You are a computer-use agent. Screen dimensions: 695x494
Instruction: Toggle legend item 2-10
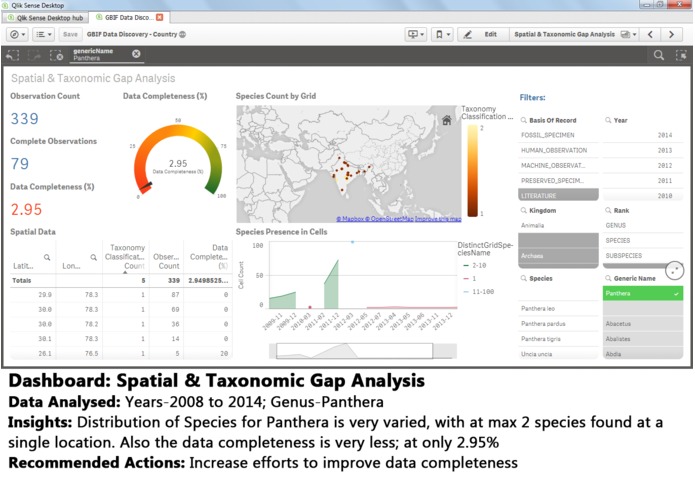coord(475,265)
